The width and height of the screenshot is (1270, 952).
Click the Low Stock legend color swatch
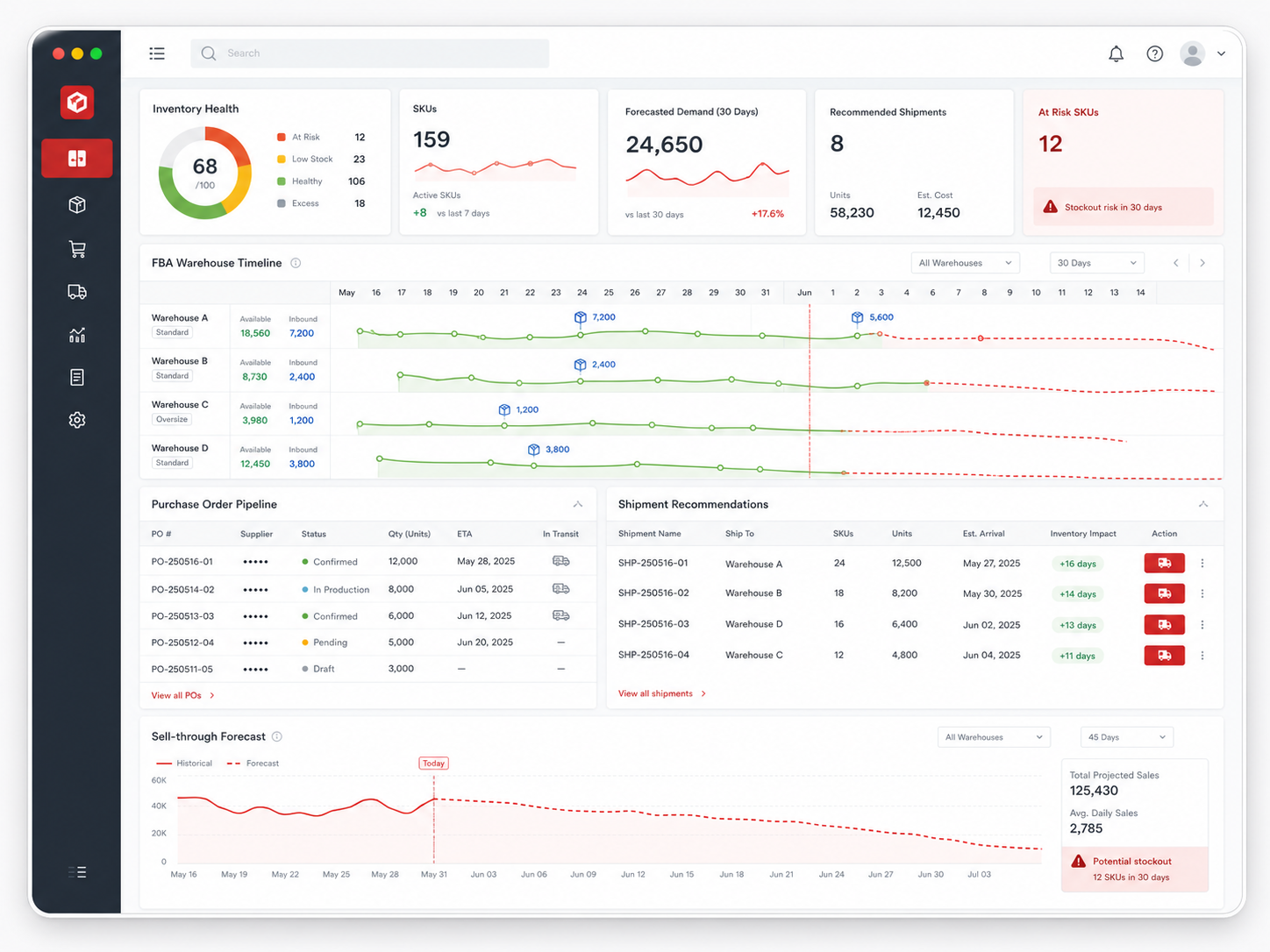click(282, 160)
